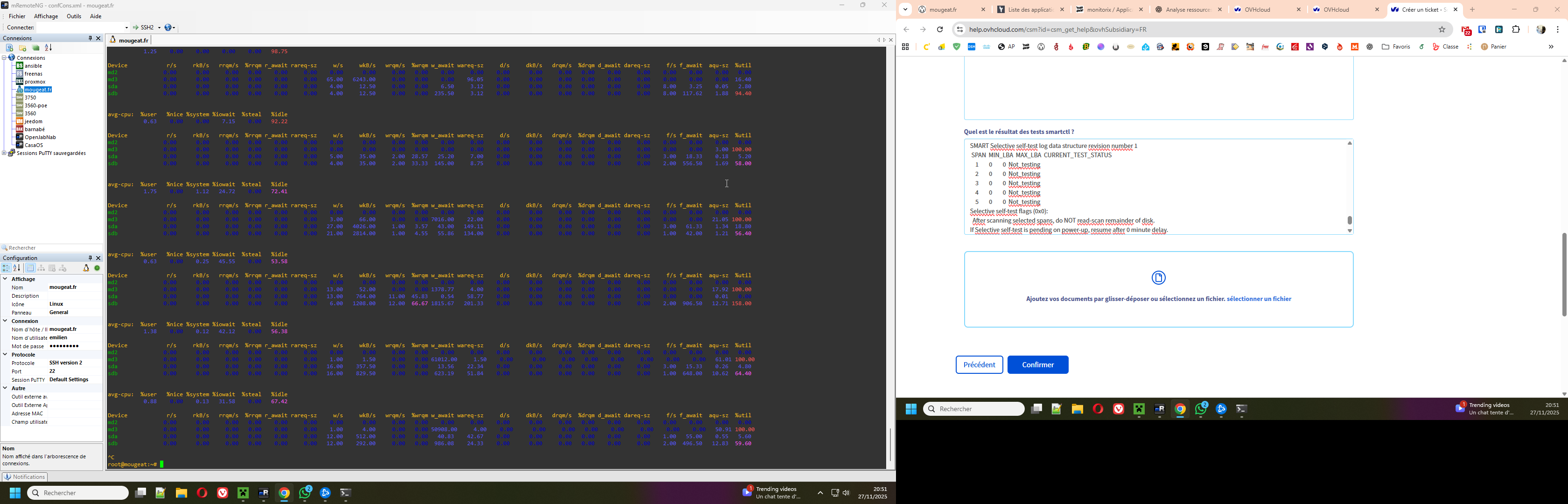Viewport: 1568px width, 504px height.
Task: Open the SSH2 protocol dropdown arrow
Action: click(159, 28)
